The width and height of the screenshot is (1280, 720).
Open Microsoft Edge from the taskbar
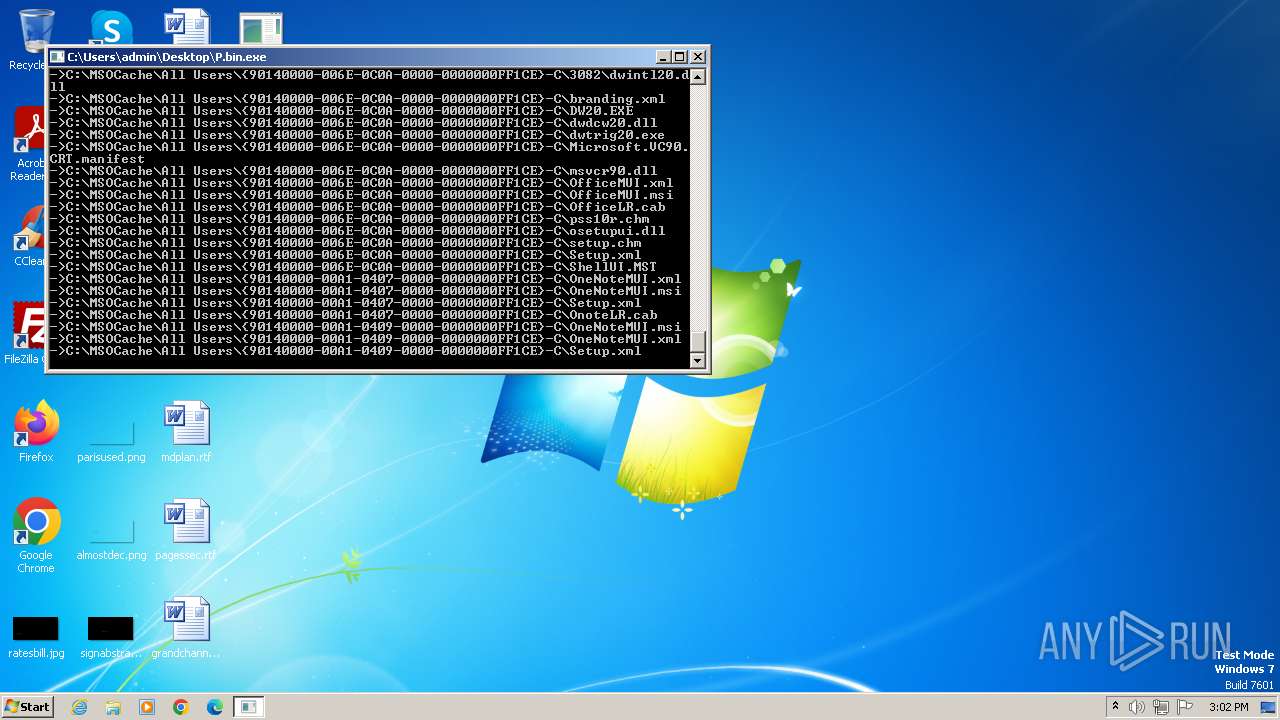[x=215, y=707]
